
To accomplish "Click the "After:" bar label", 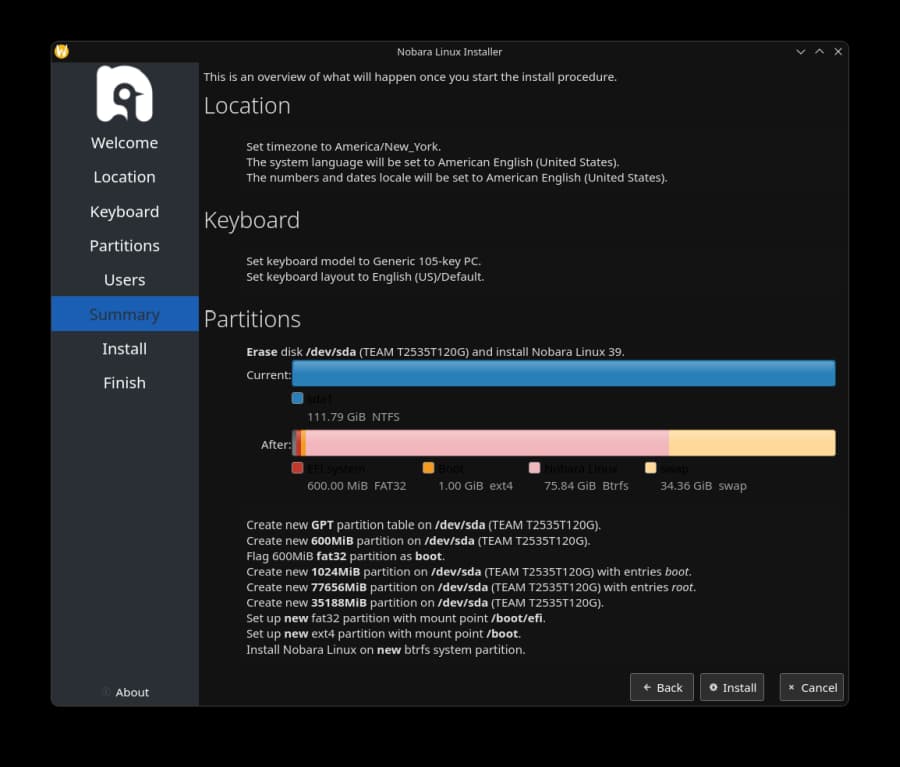I will (276, 444).
